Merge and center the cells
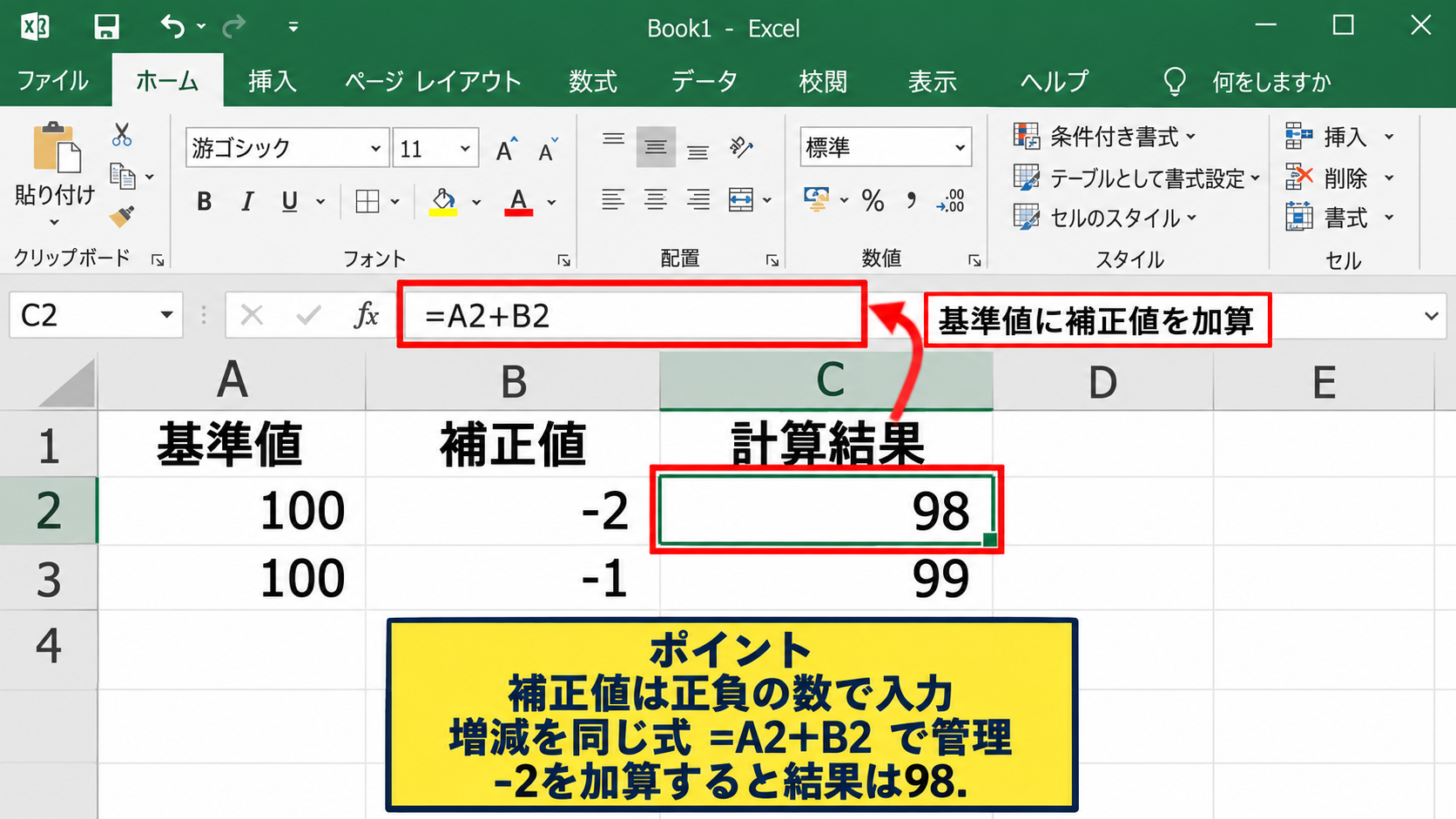This screenshot has height=819, width=1456. (741, 201)
